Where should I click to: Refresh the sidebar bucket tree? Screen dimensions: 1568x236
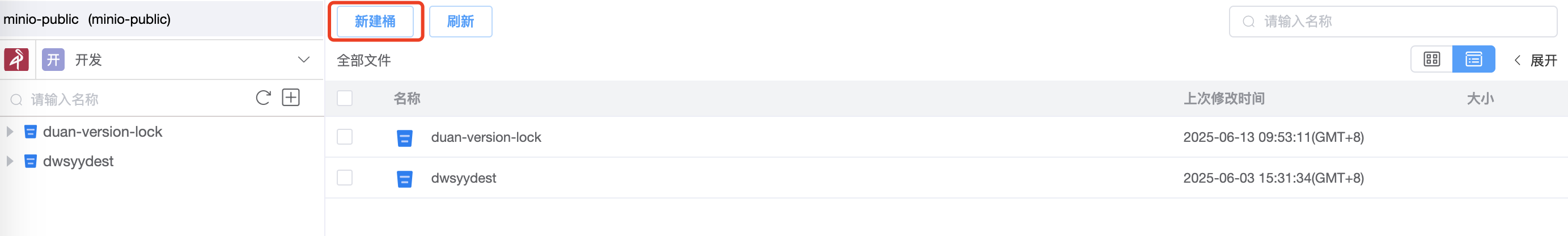tap(263, 98)
